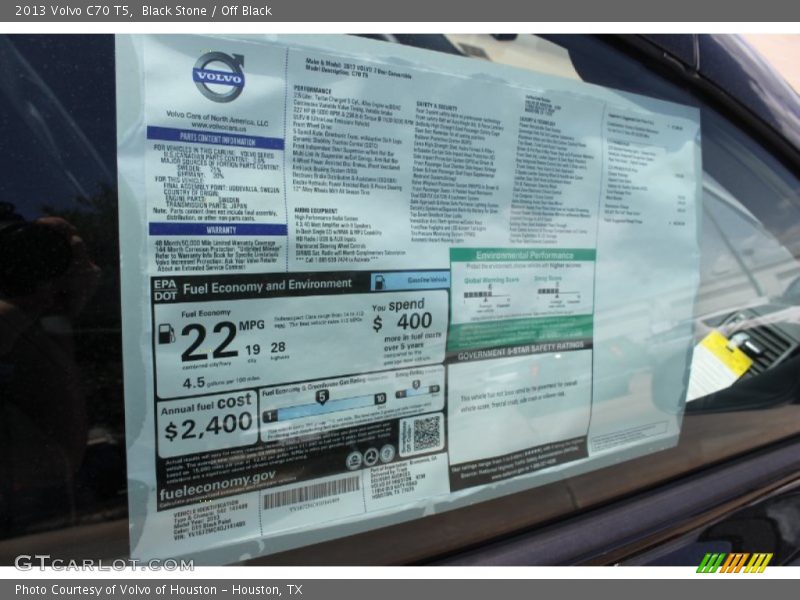Click the QR code on the fuel label

(x=424, y=433)
